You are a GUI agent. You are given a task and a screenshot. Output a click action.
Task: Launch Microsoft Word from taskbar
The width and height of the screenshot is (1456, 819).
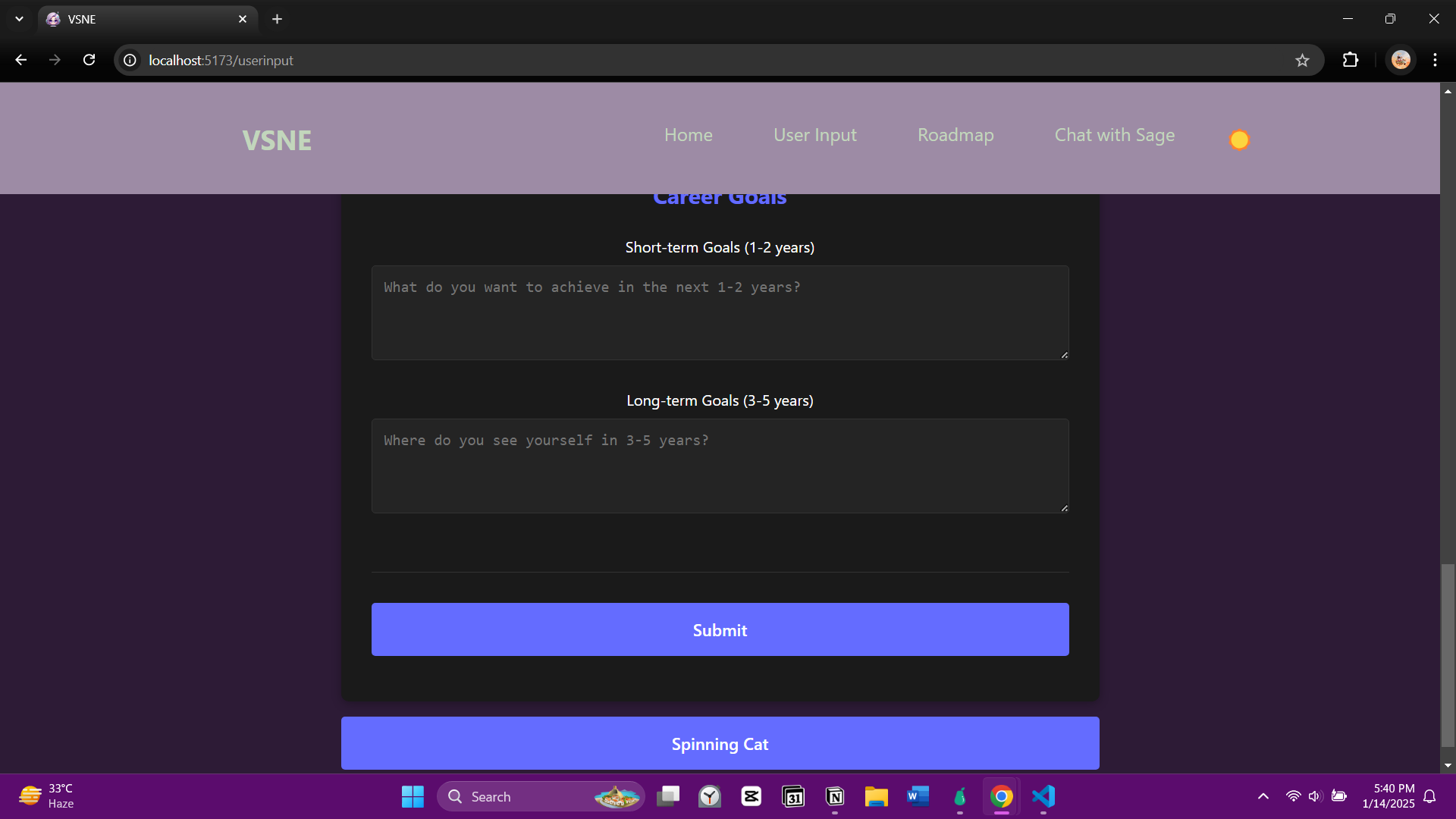tap(918, 796)
